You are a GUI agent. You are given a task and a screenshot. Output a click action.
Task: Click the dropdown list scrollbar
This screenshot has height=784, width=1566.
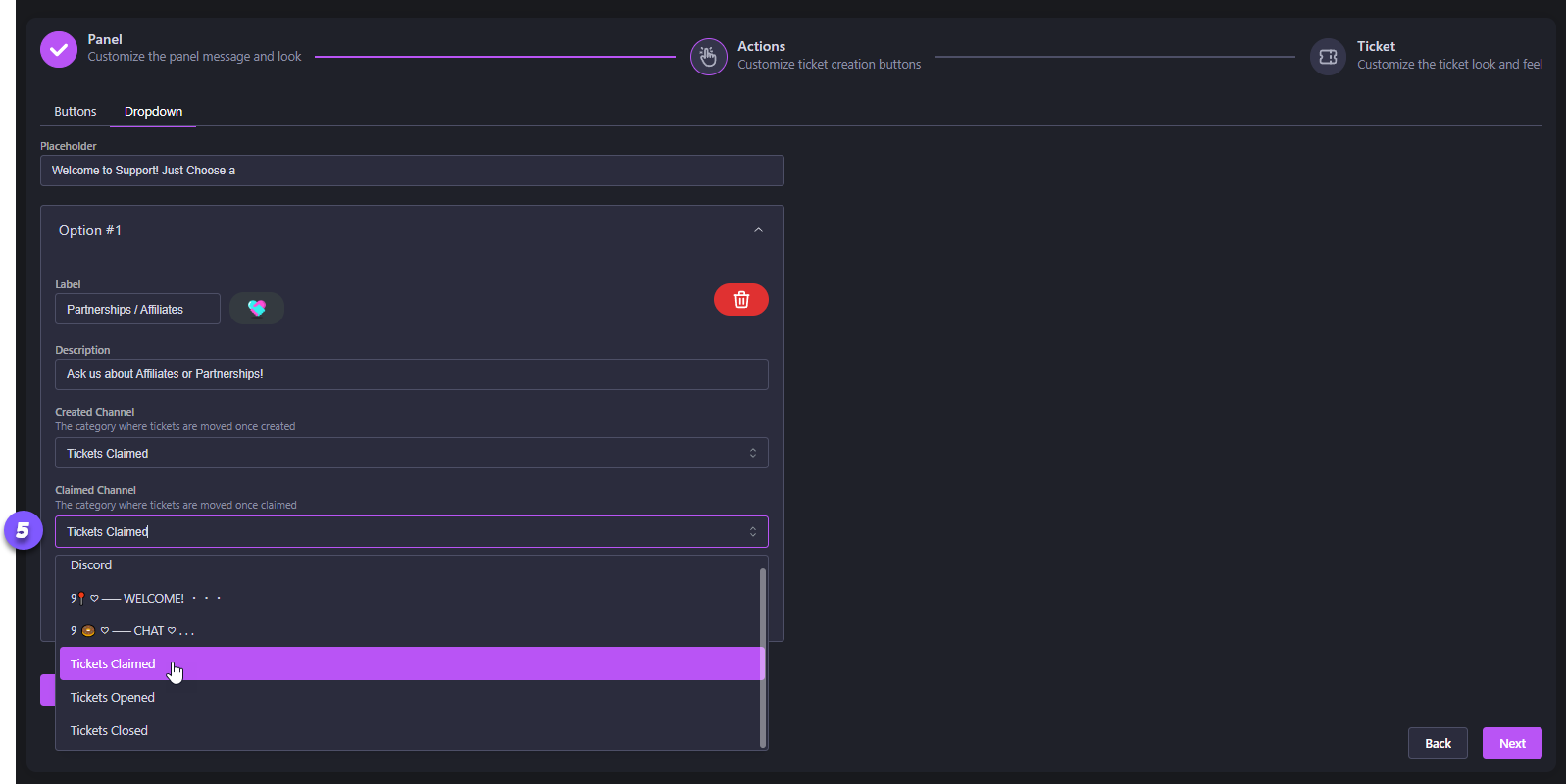tap(762, 657)
